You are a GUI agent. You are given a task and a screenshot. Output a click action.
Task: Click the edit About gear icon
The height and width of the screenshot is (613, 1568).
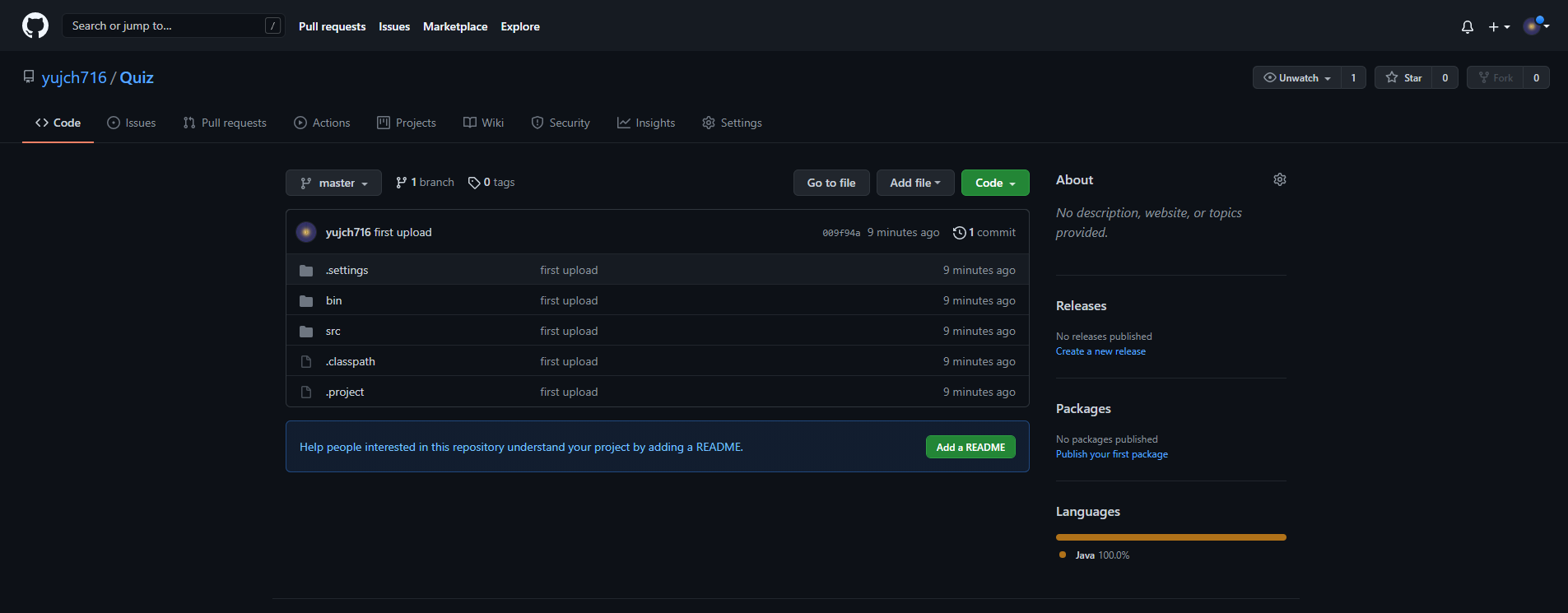click(x=1280, y=179)
